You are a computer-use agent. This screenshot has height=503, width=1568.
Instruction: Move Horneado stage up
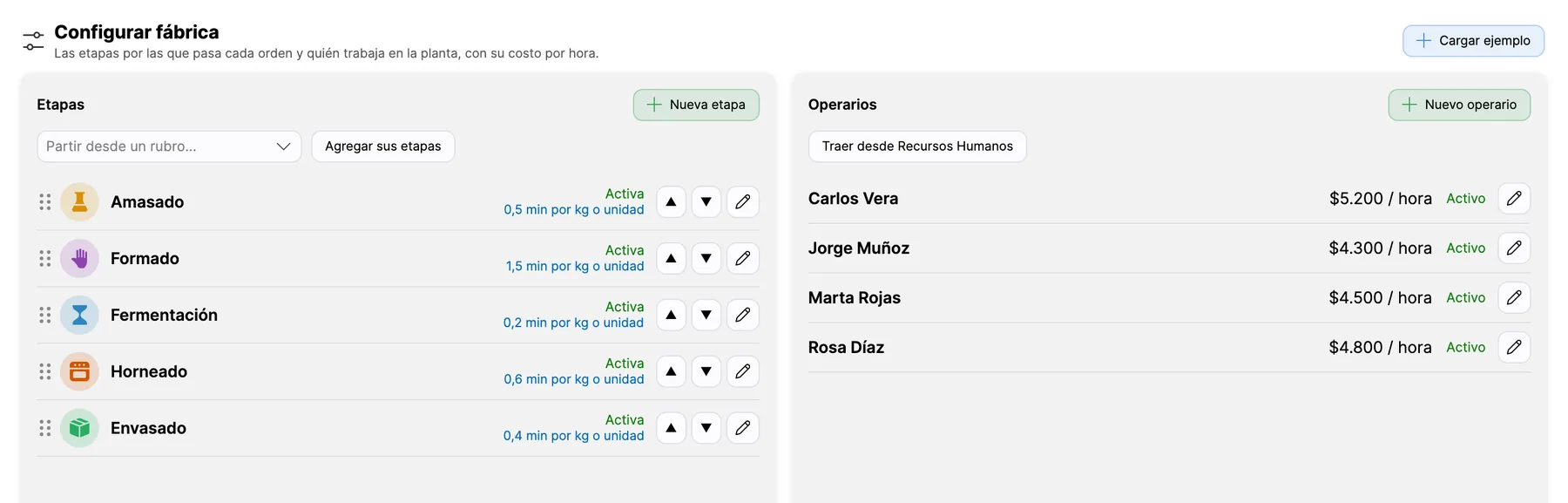[x=671, y=372]
